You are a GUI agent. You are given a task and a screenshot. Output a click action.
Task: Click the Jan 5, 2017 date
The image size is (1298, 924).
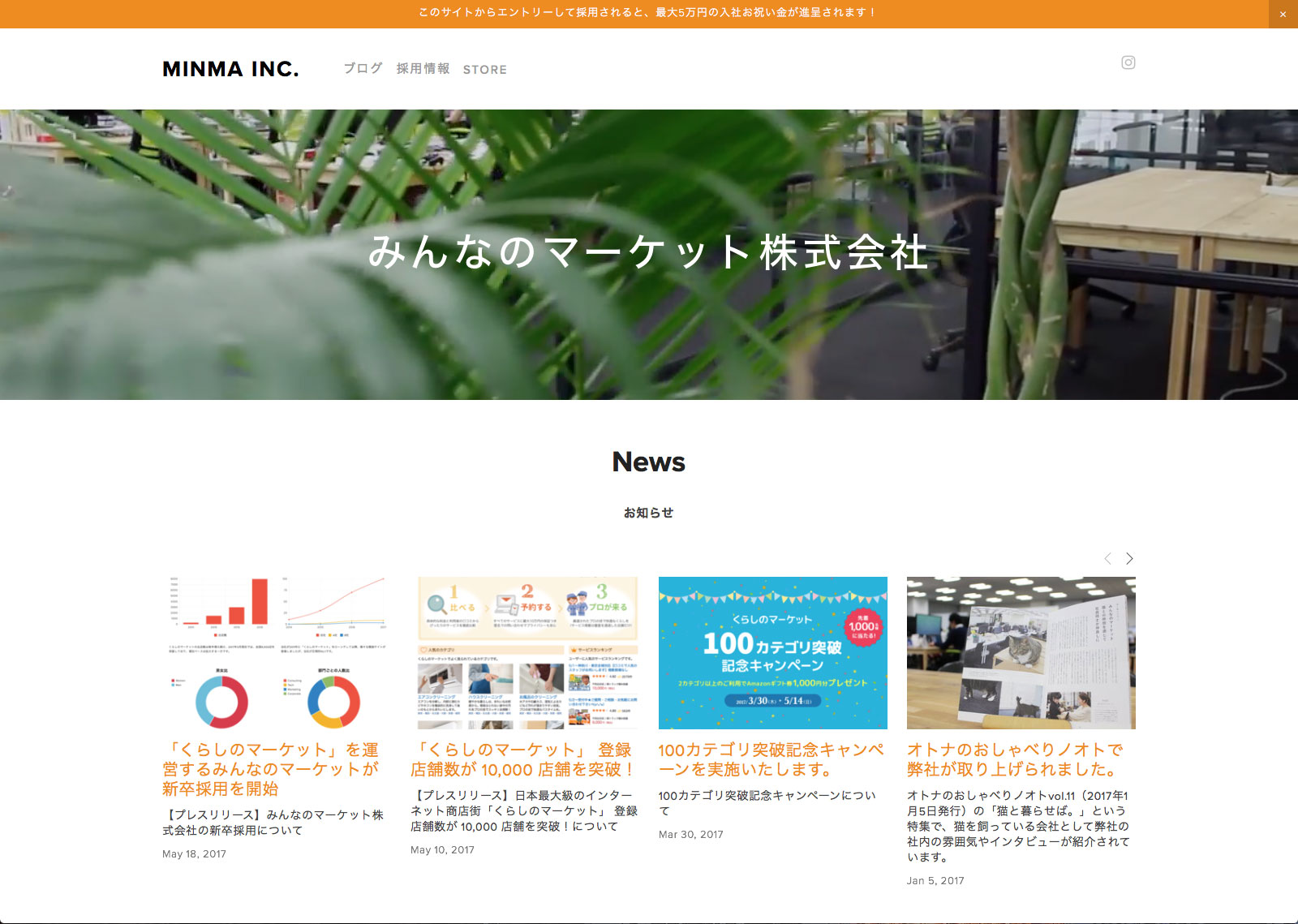click(x=935, y=880)
